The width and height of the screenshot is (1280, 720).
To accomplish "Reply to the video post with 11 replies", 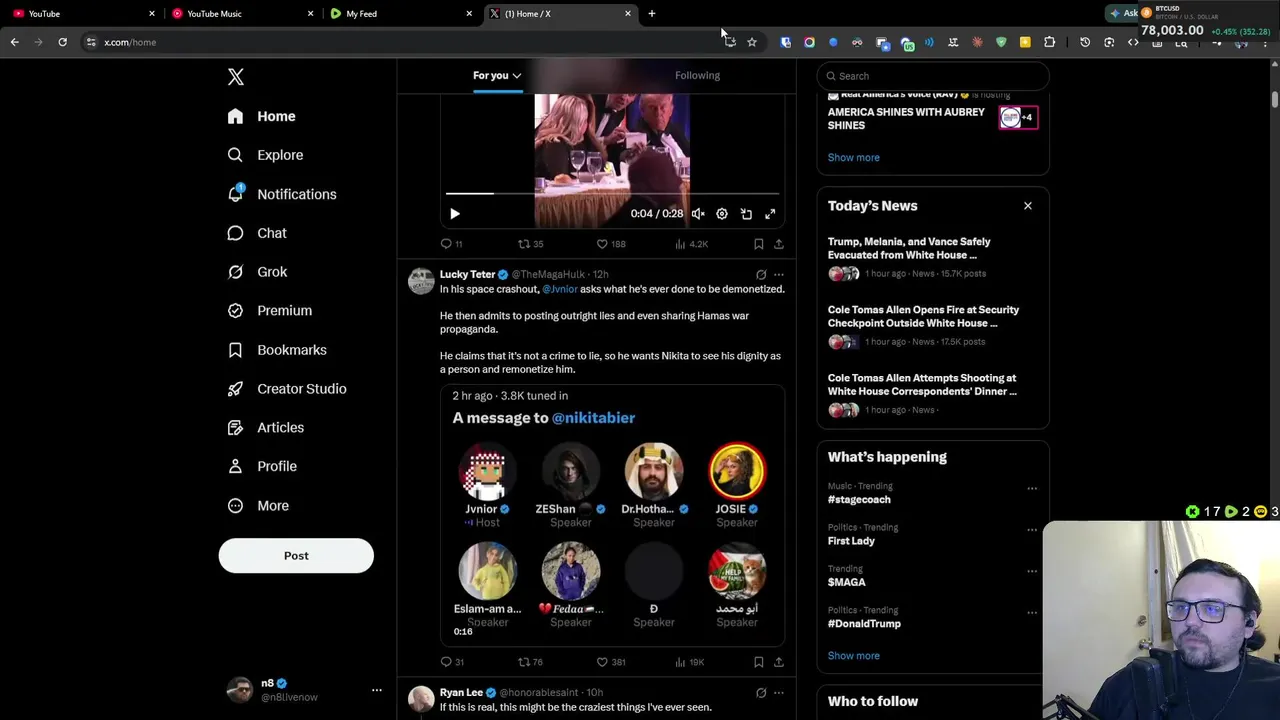I will click(451, 244).
